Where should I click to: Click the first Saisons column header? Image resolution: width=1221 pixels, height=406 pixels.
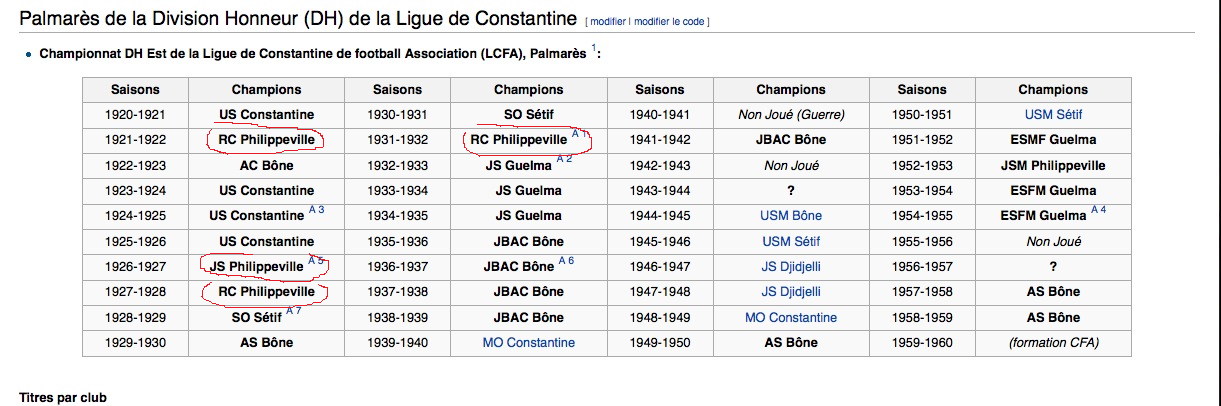point(135,89)
